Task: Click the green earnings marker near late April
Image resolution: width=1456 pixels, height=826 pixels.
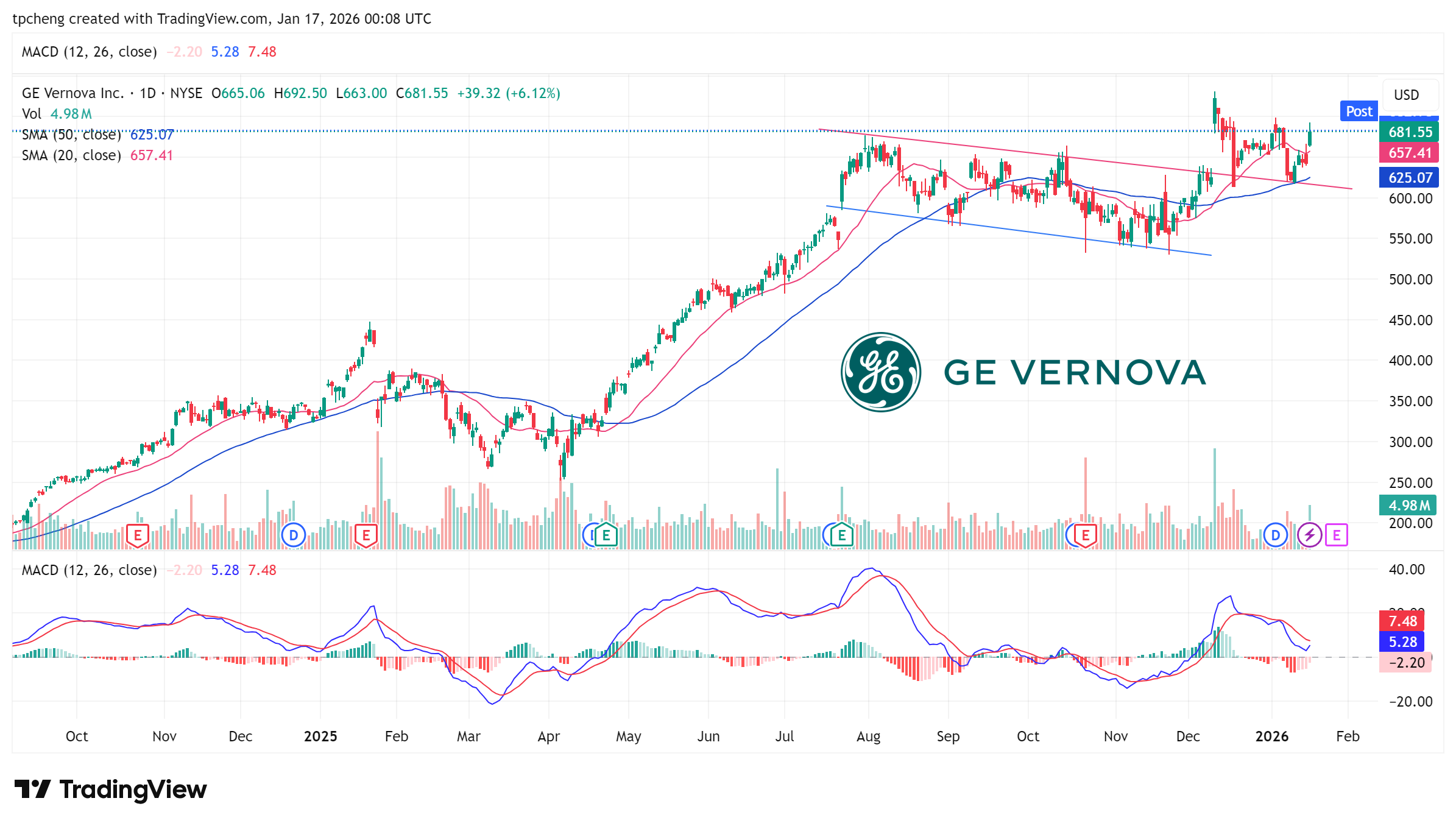Action: (606, 535)
